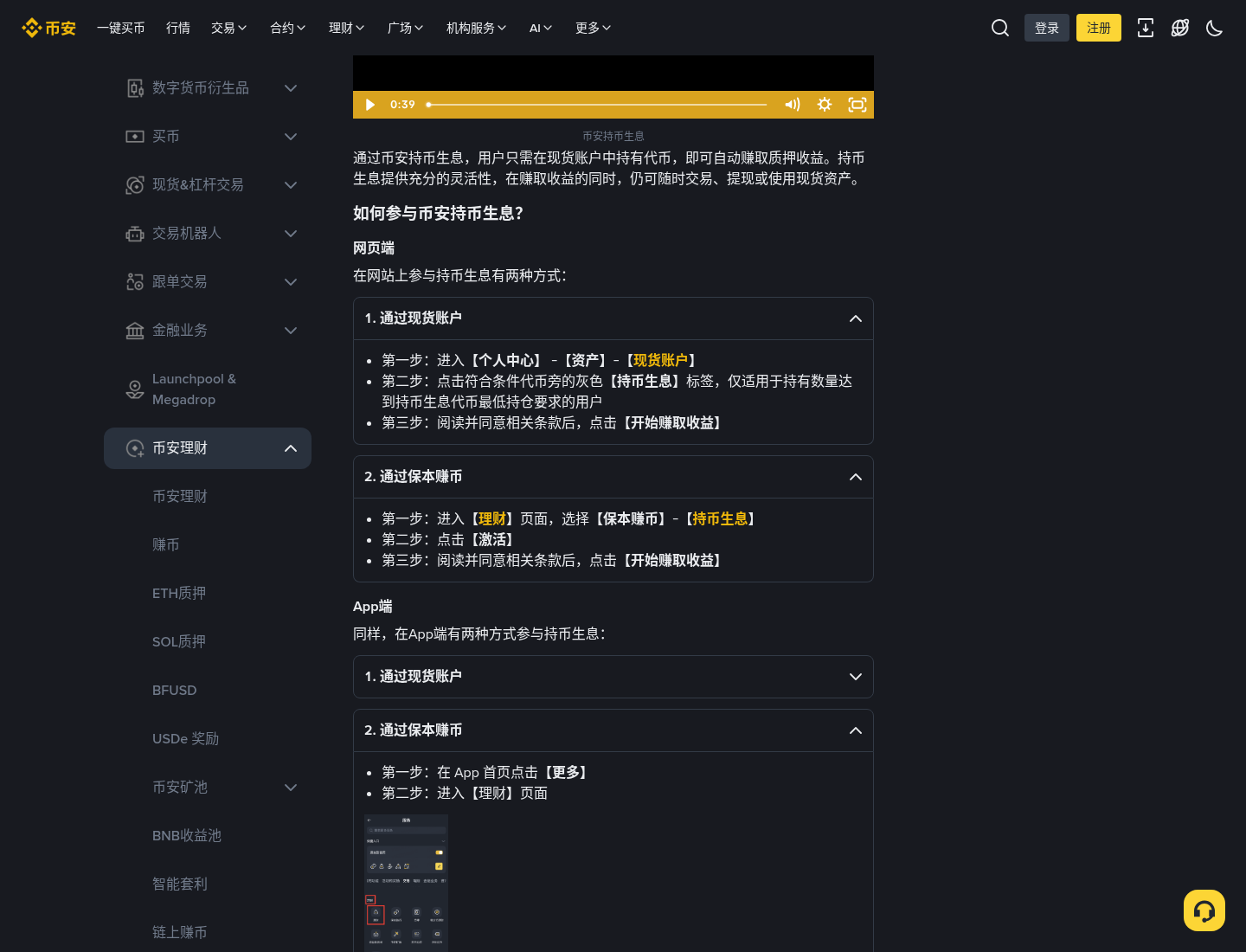Click the 数字货币衍生品 sidebar icon
Screen dimensions: 1246x952
point(135,88)
